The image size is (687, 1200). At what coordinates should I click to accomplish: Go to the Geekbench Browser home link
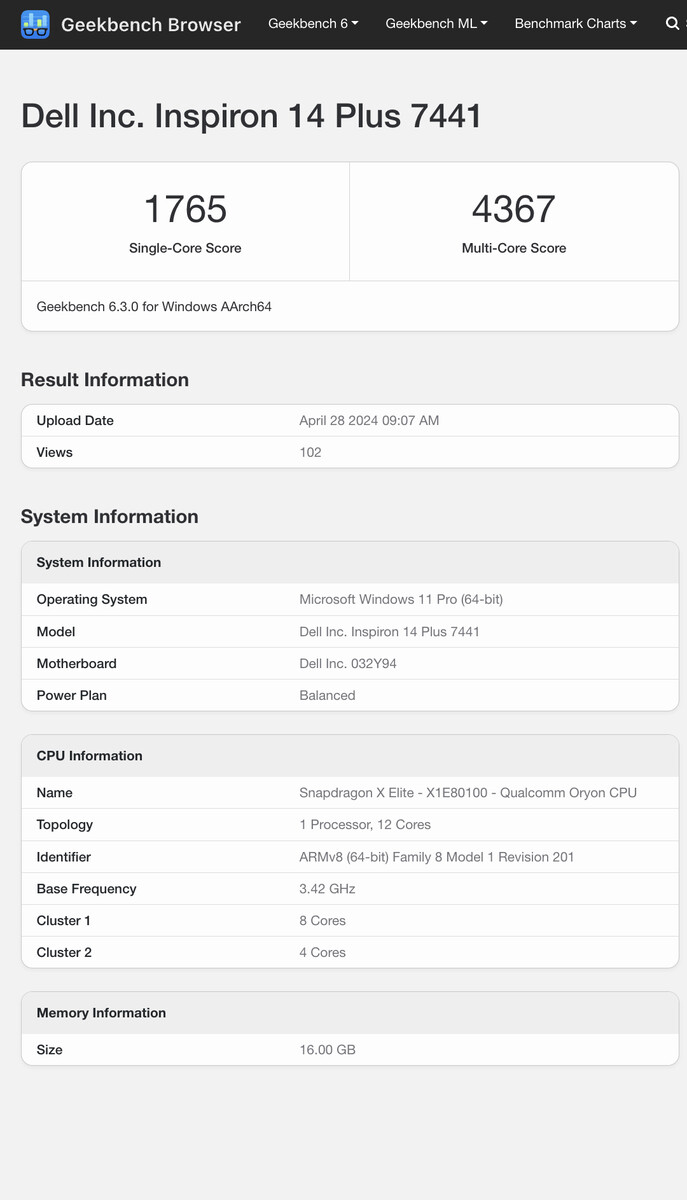pyautogui.click(x=150, y=24)
